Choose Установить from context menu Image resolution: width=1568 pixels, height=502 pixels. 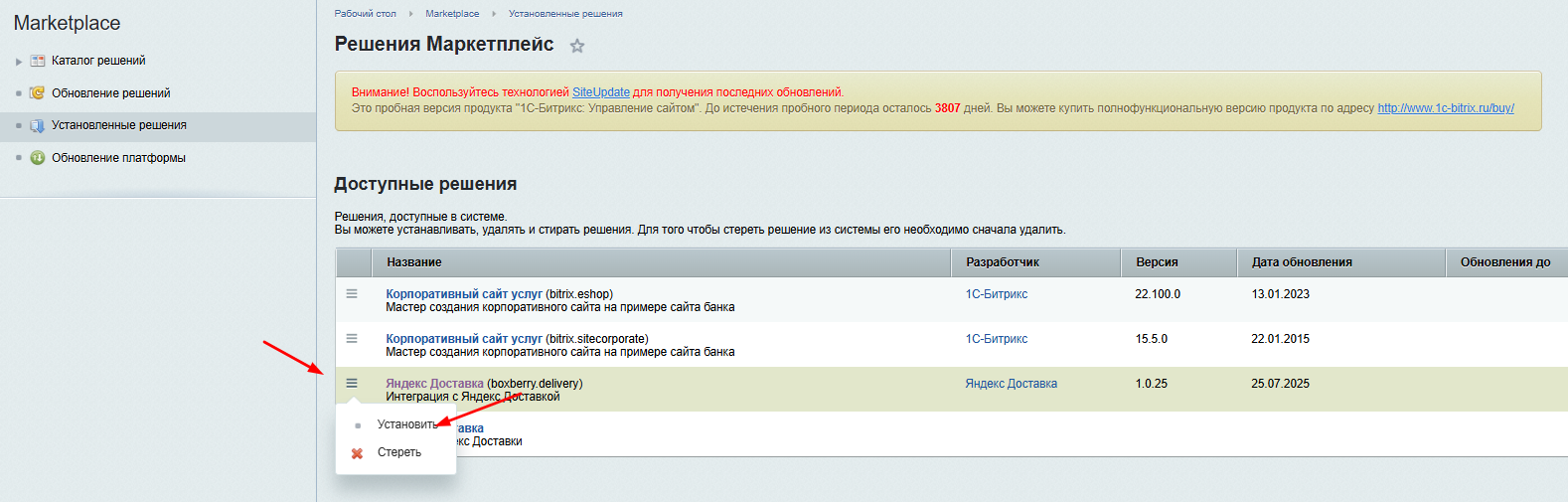click(406, 424)
